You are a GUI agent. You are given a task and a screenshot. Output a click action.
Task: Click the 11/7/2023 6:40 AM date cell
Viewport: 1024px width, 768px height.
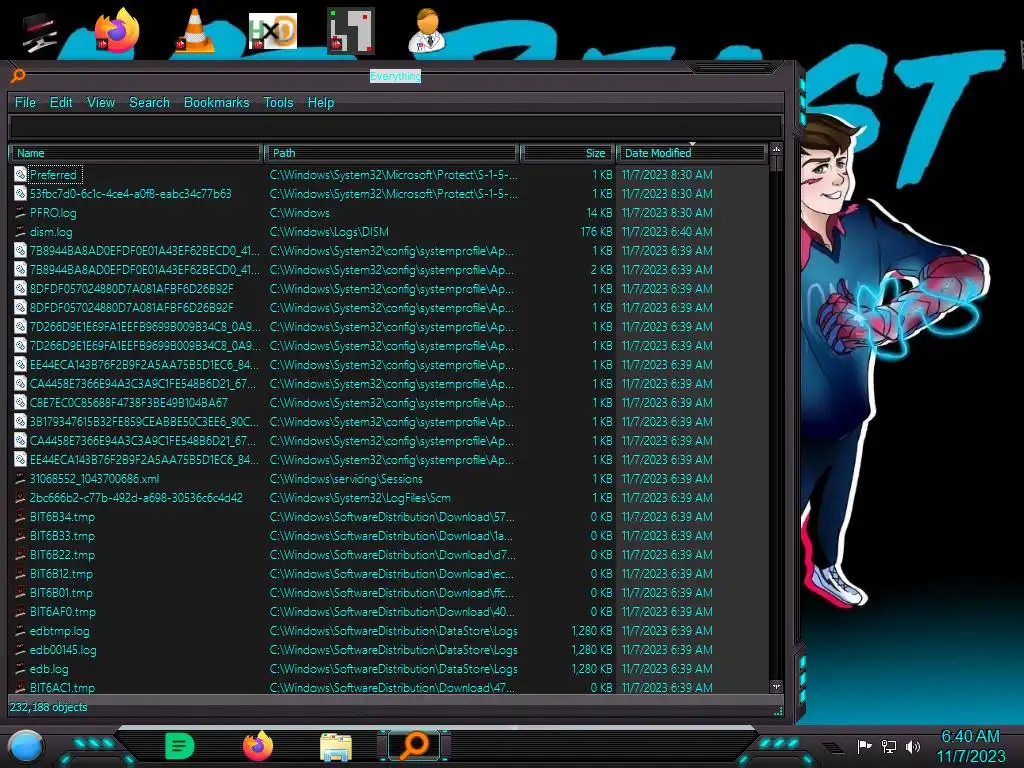[667, 231]
